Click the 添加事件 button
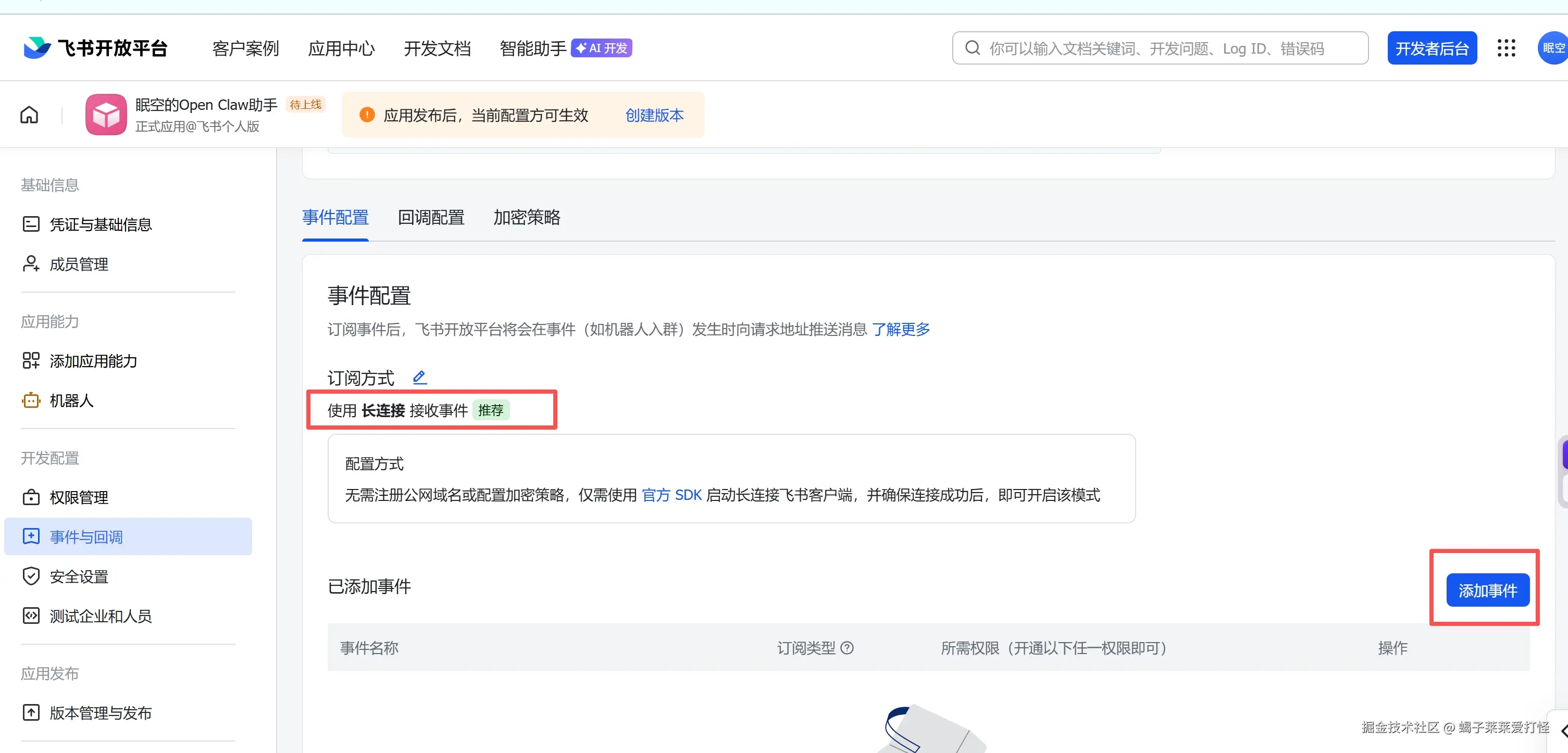The height and width of the screenshot is (753, 1568). [1487, 590]
